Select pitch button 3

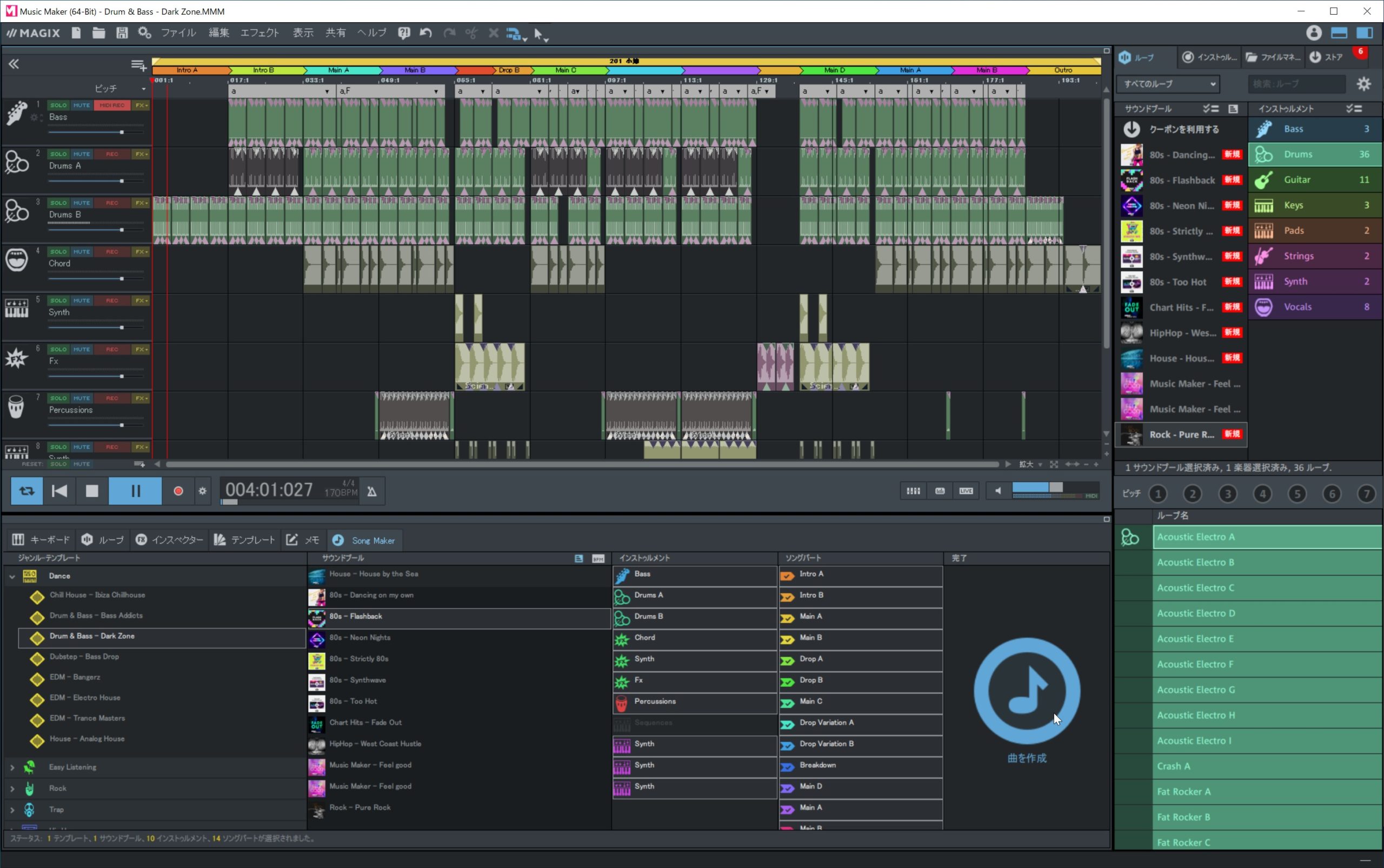[x=1227, y=493]
